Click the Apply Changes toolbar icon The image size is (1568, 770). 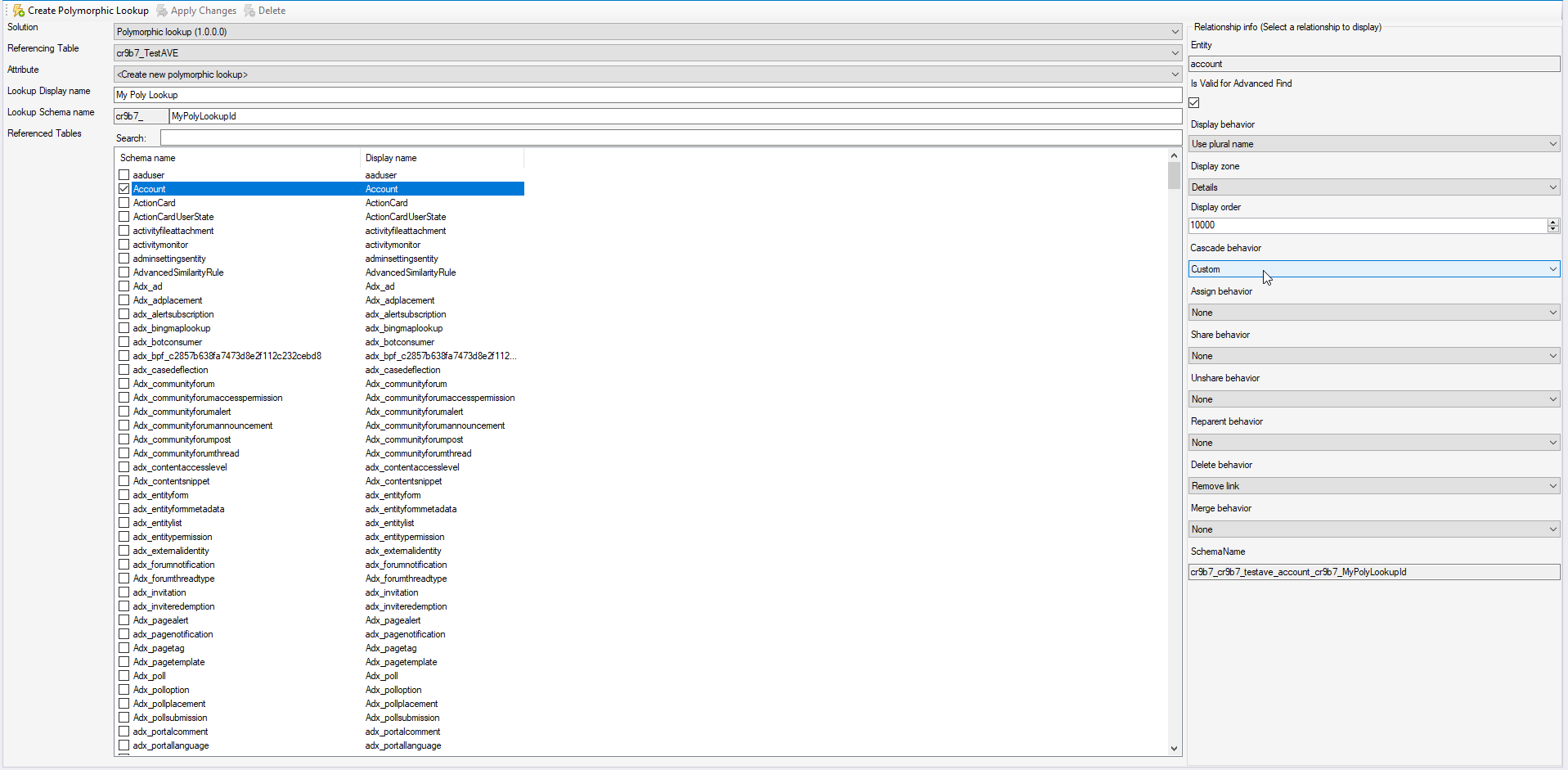coord(162,11)
